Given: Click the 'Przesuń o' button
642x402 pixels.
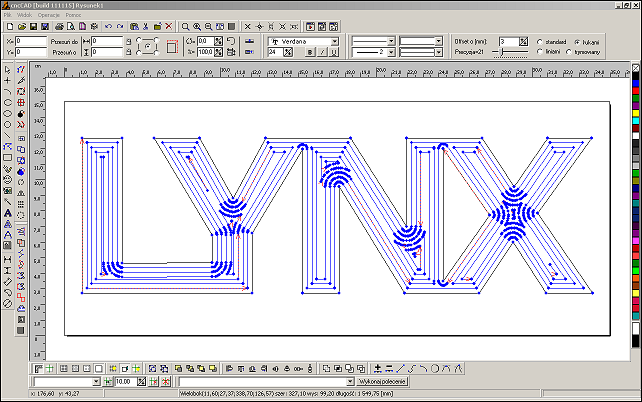Looking at the screenshot, I should coord(64,52).
